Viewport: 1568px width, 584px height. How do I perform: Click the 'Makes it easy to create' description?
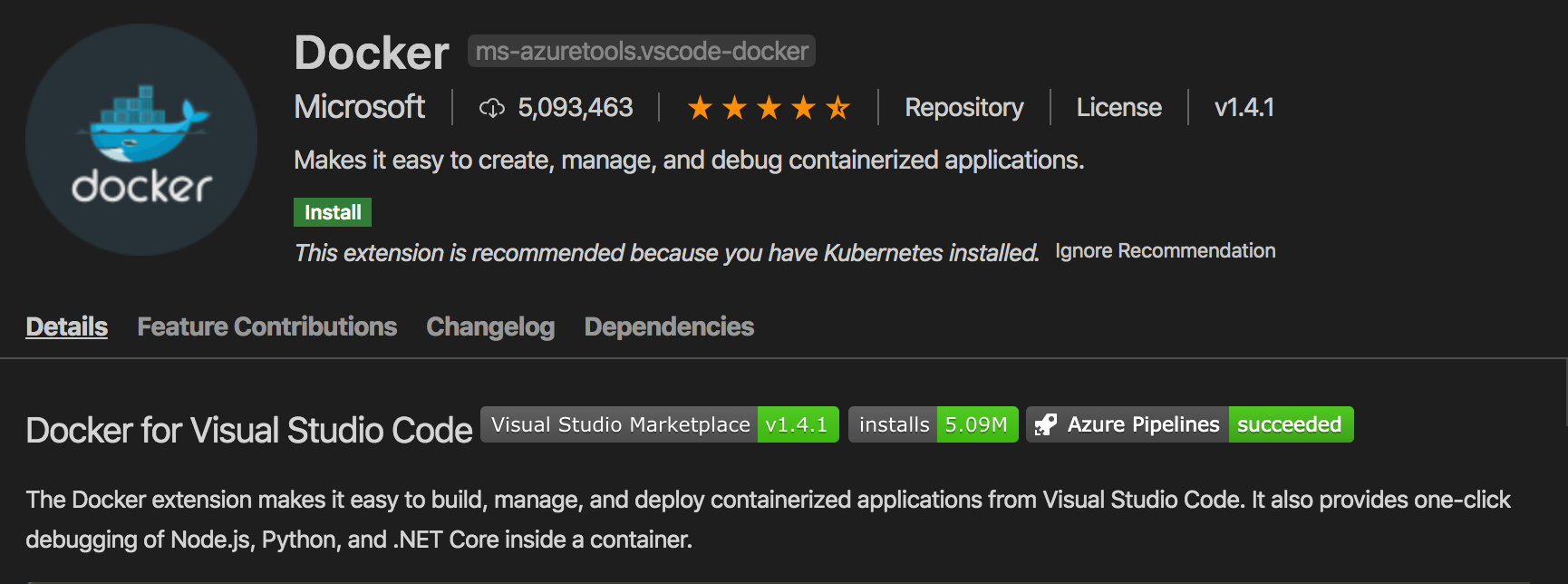pyautogui.click(x=689, y=161)
